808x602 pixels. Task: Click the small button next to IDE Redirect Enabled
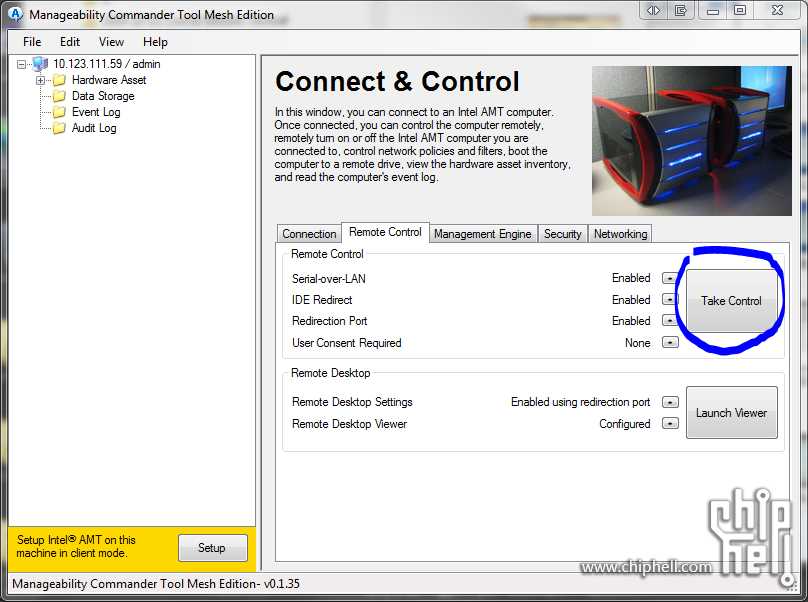click(669, 299)
